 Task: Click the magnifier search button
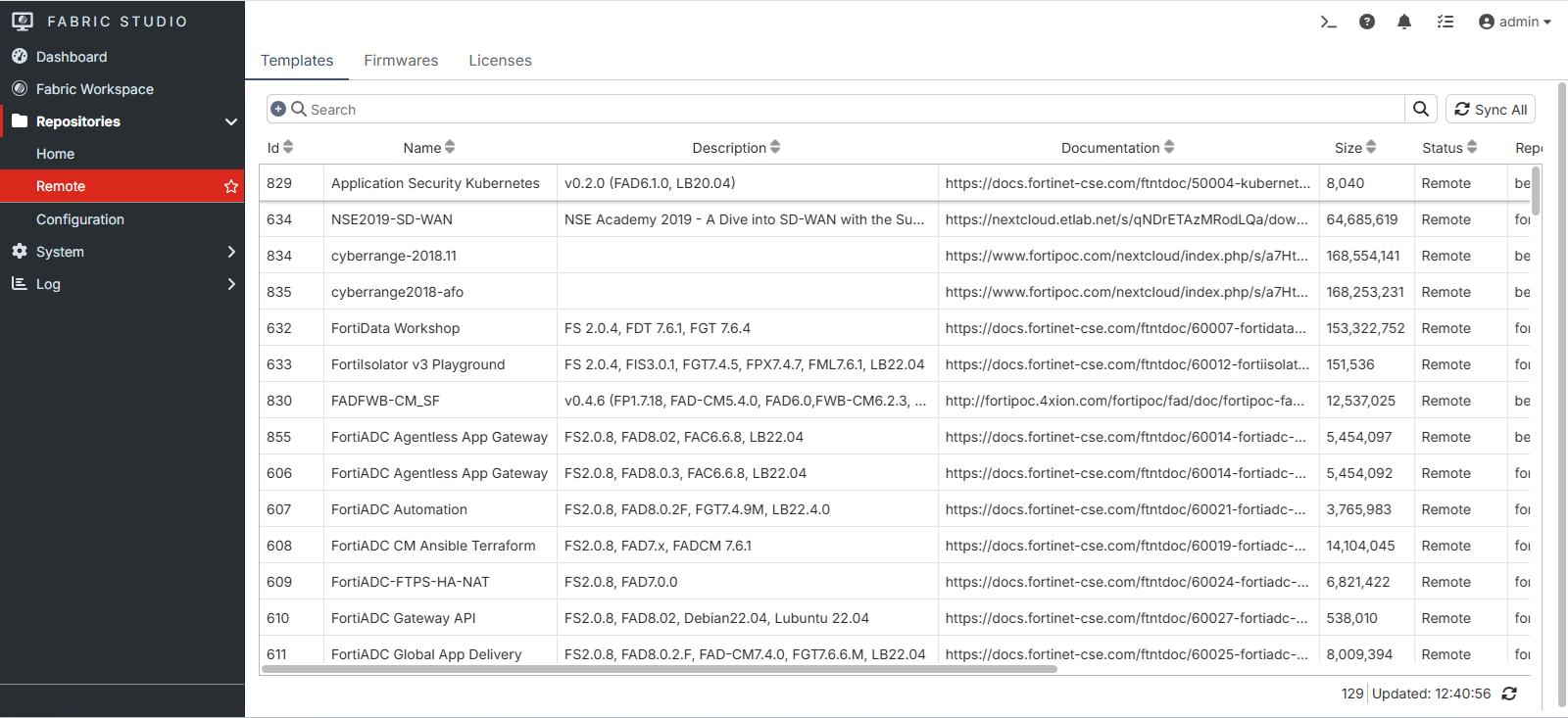(x=1421, y=109)
